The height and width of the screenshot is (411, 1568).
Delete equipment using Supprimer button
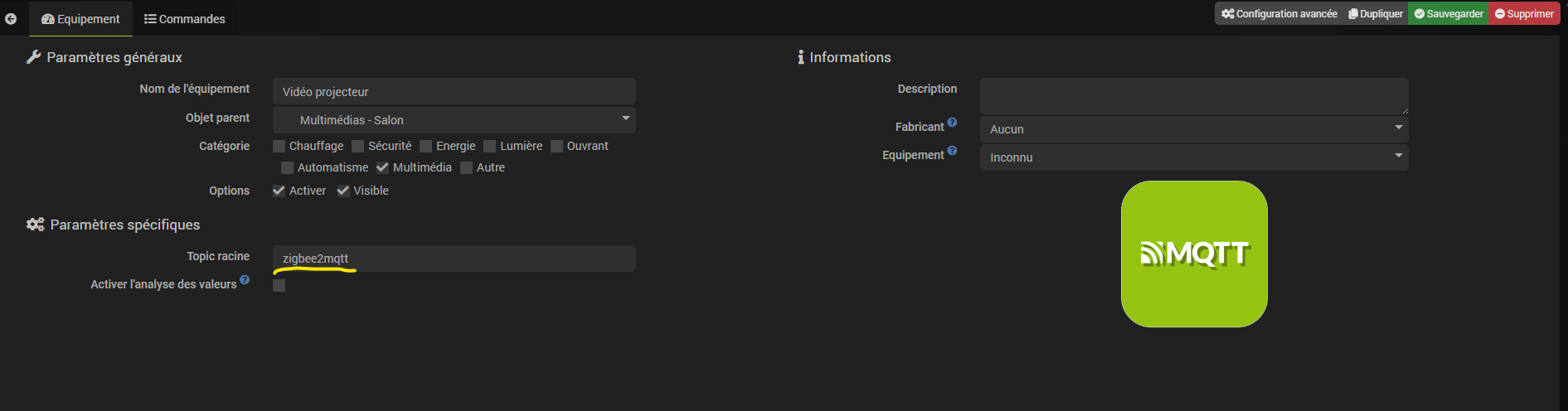pyautogui.click(x=1524, y=14)
